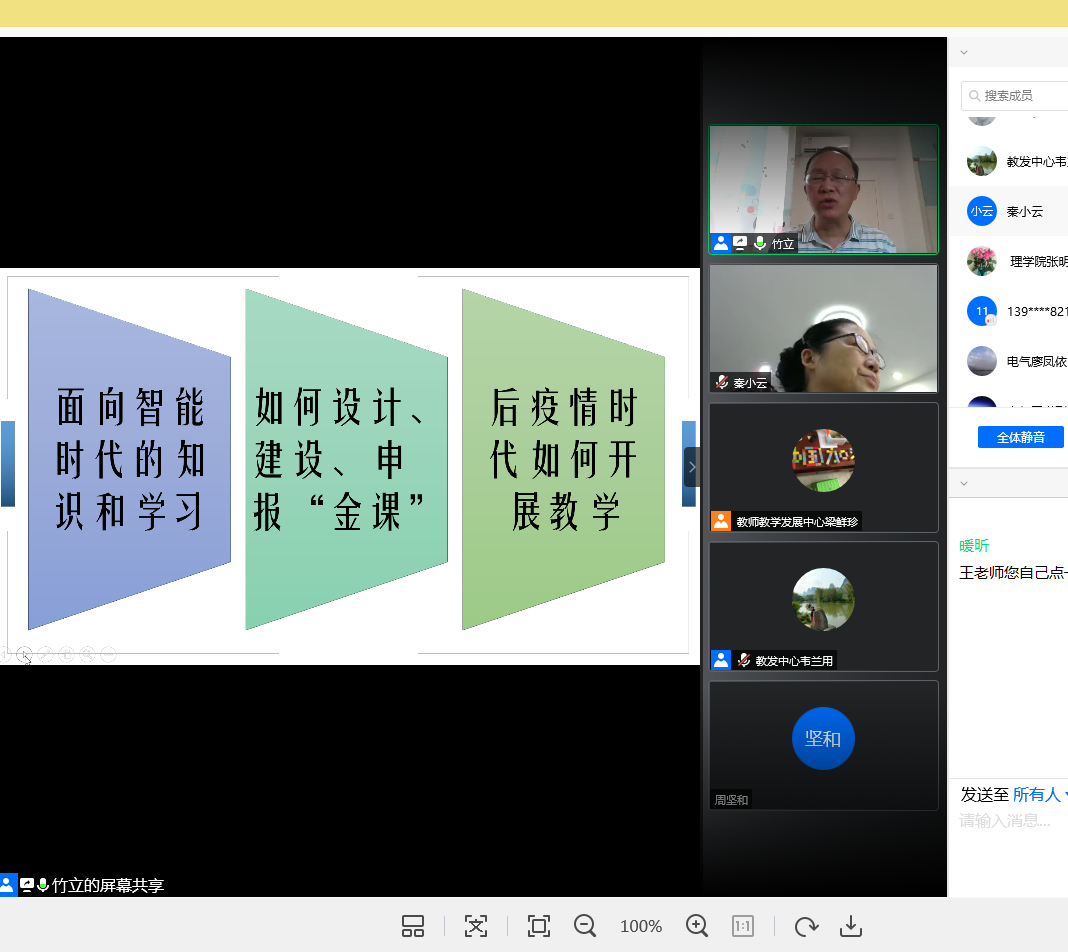Show image at 1:1 original size
The width and height of the screenshot is (1068, 952).
coord(743,926)
